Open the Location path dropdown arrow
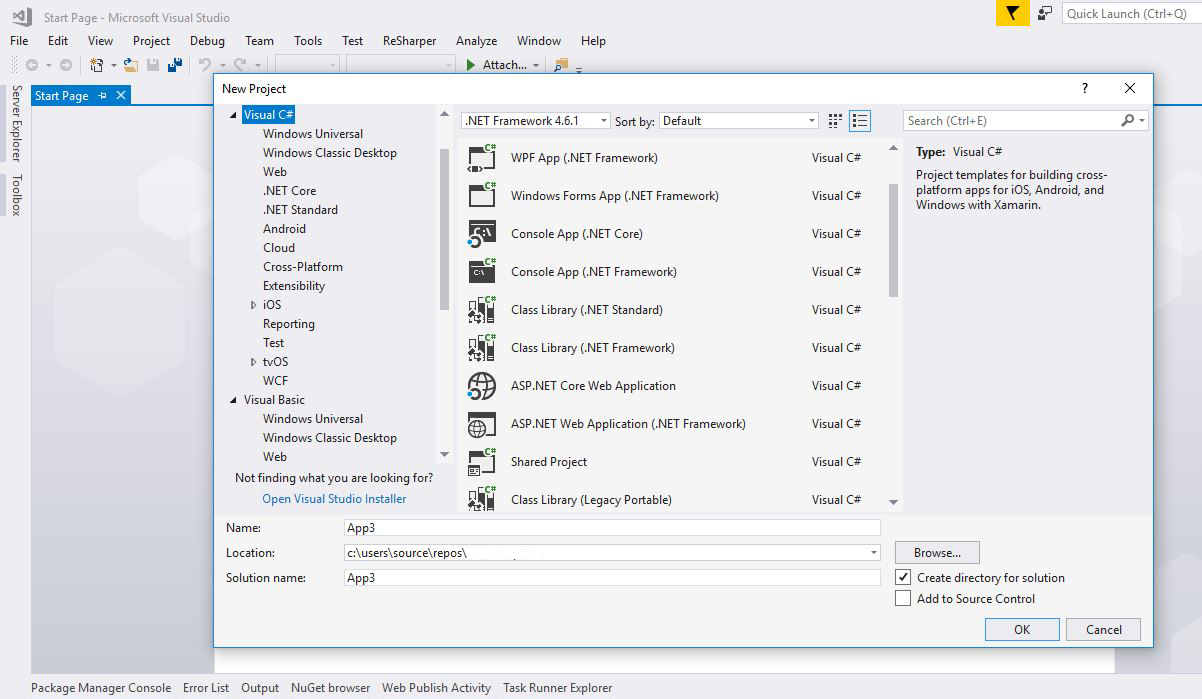 (874, 553)
